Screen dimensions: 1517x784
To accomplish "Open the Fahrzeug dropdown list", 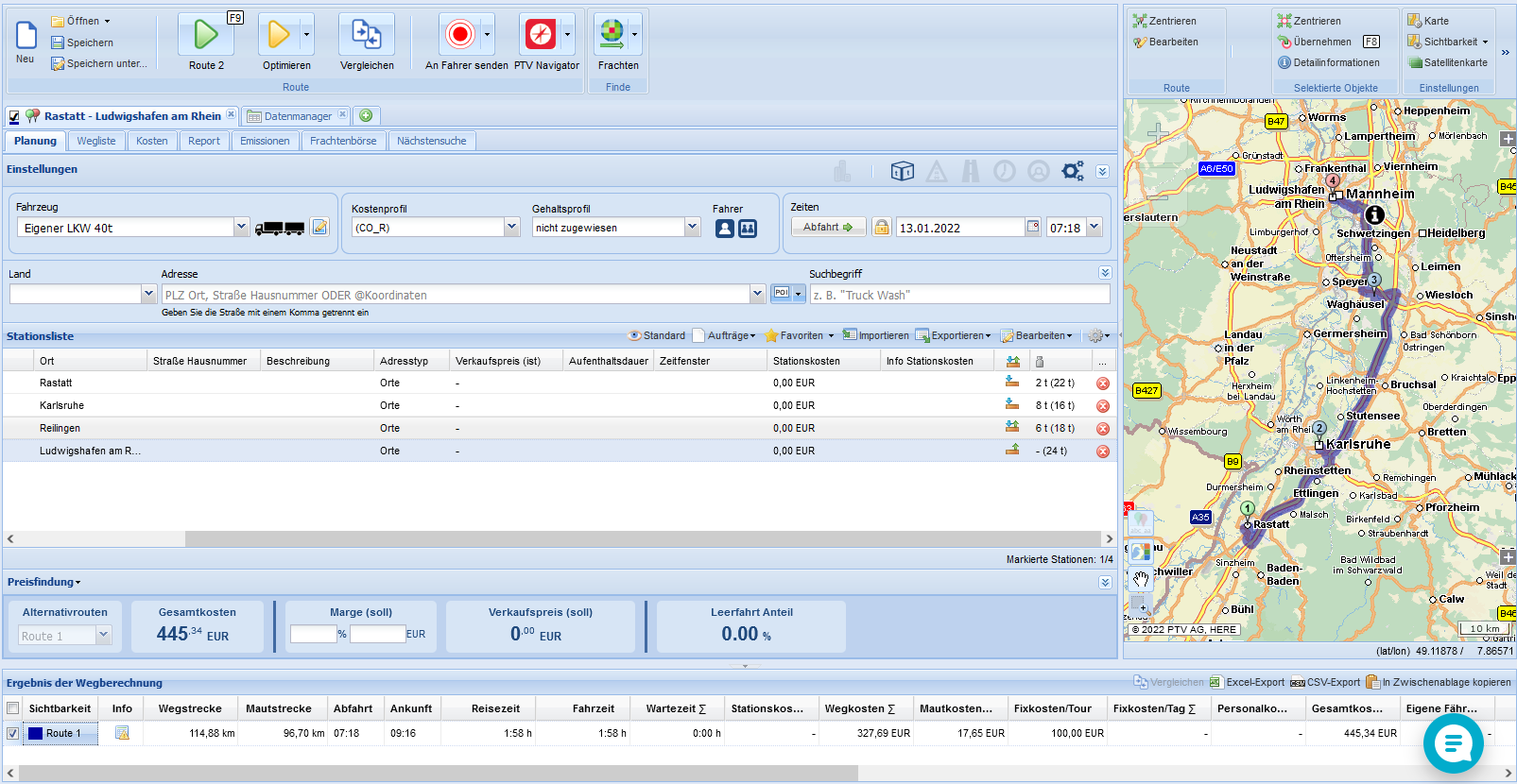I will coord(241,228).
